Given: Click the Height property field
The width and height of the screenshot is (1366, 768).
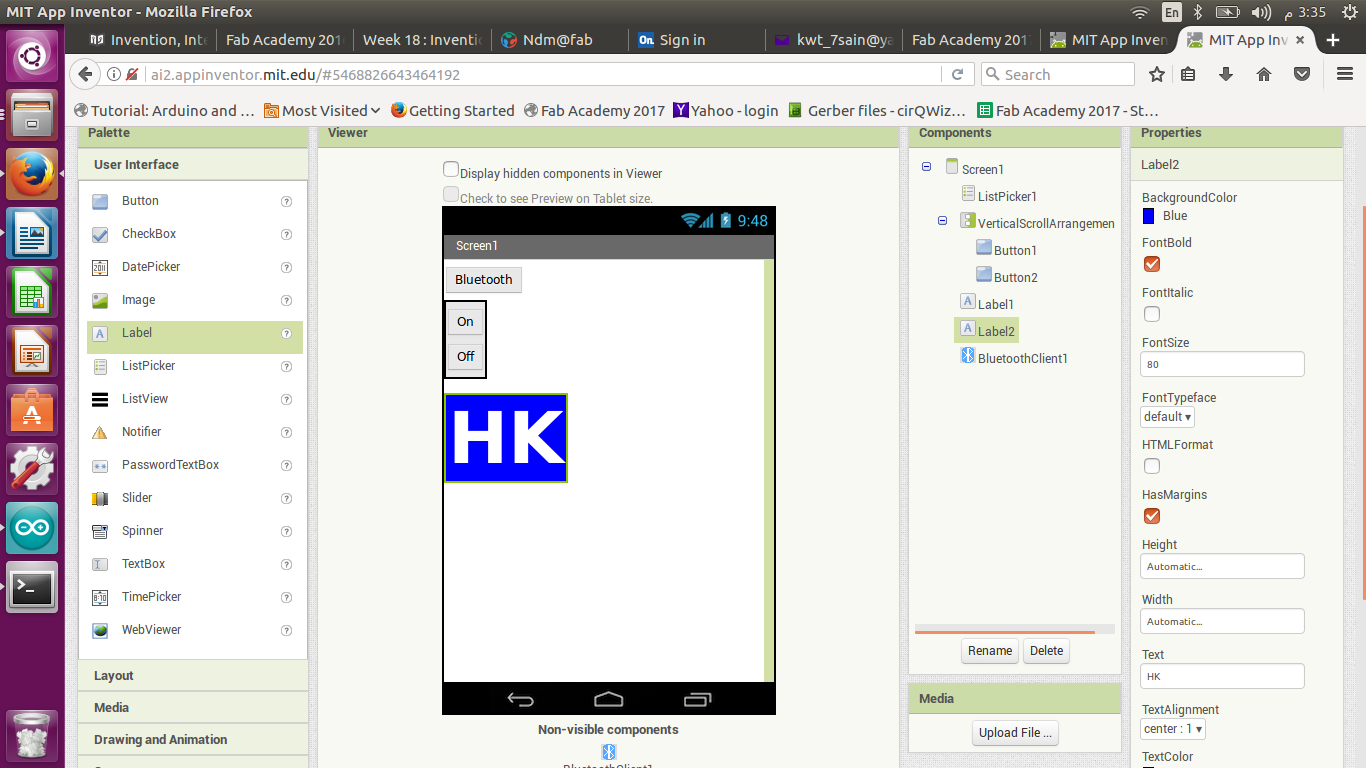Looking at the screenshot, I should [x=1222, y=566].
